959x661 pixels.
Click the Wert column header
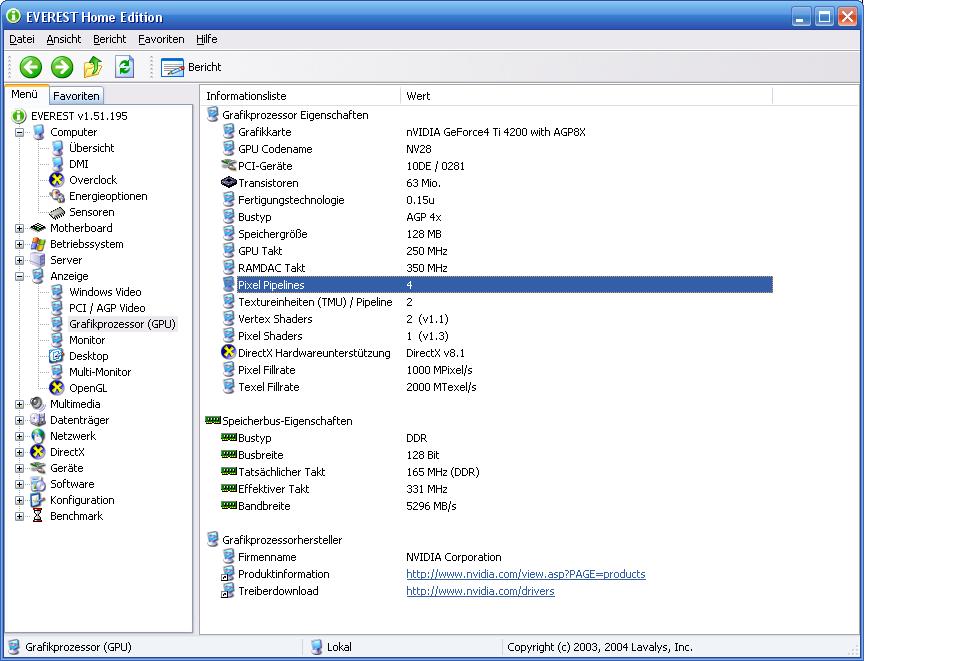[x=587, y=96]
